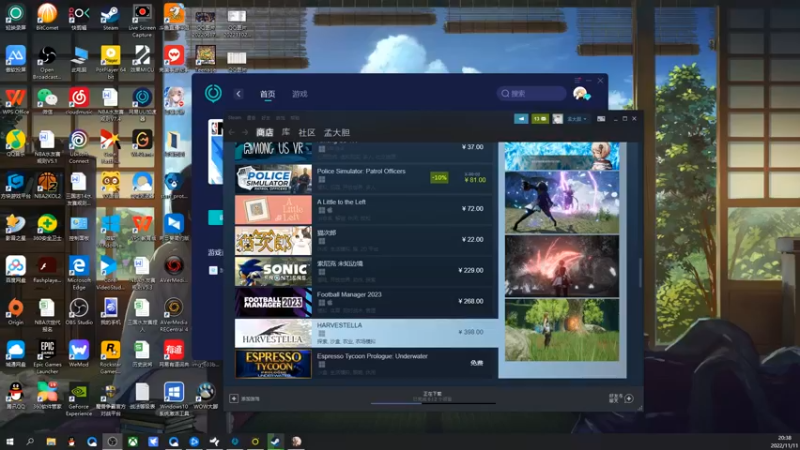Launch WPS Office from the desktop
This screenshot has width=800, height=450.
15,101
